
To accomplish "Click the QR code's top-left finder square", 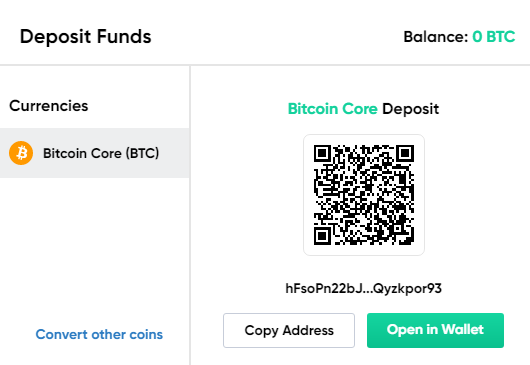I will pos(322,154).
